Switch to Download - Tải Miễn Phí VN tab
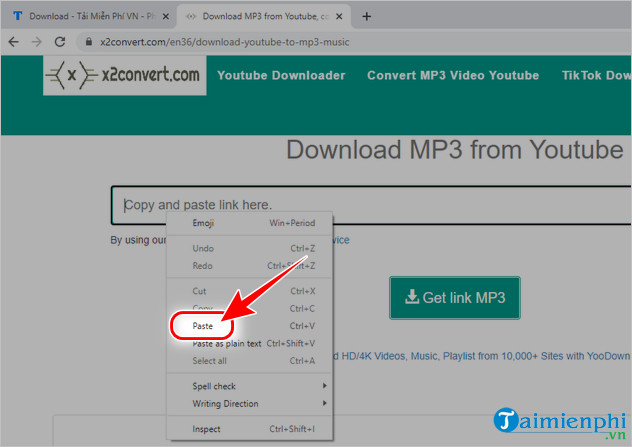The width and height of the screenshot is (632, 447). tap(88, 17)
